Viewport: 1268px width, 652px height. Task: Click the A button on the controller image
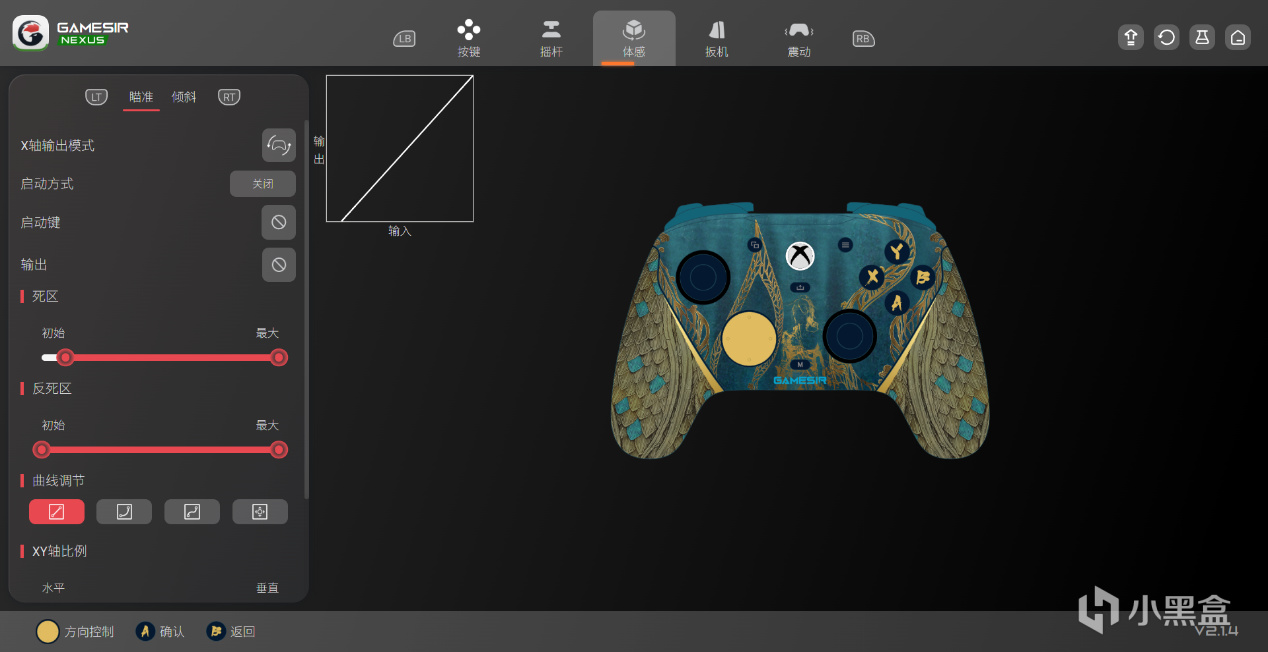[897, 302]
